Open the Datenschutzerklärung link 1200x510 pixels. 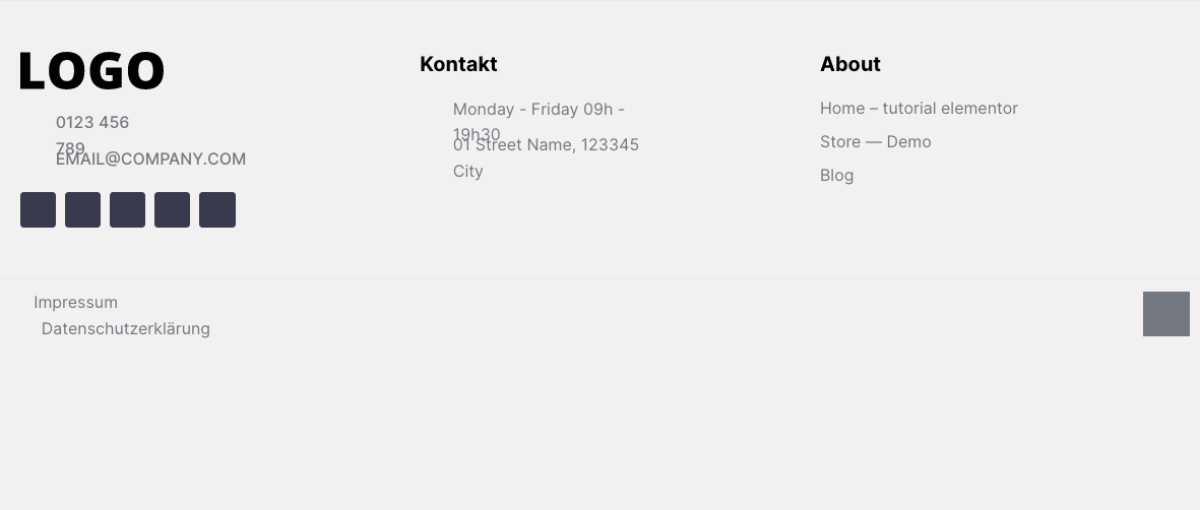pos(126,328)
